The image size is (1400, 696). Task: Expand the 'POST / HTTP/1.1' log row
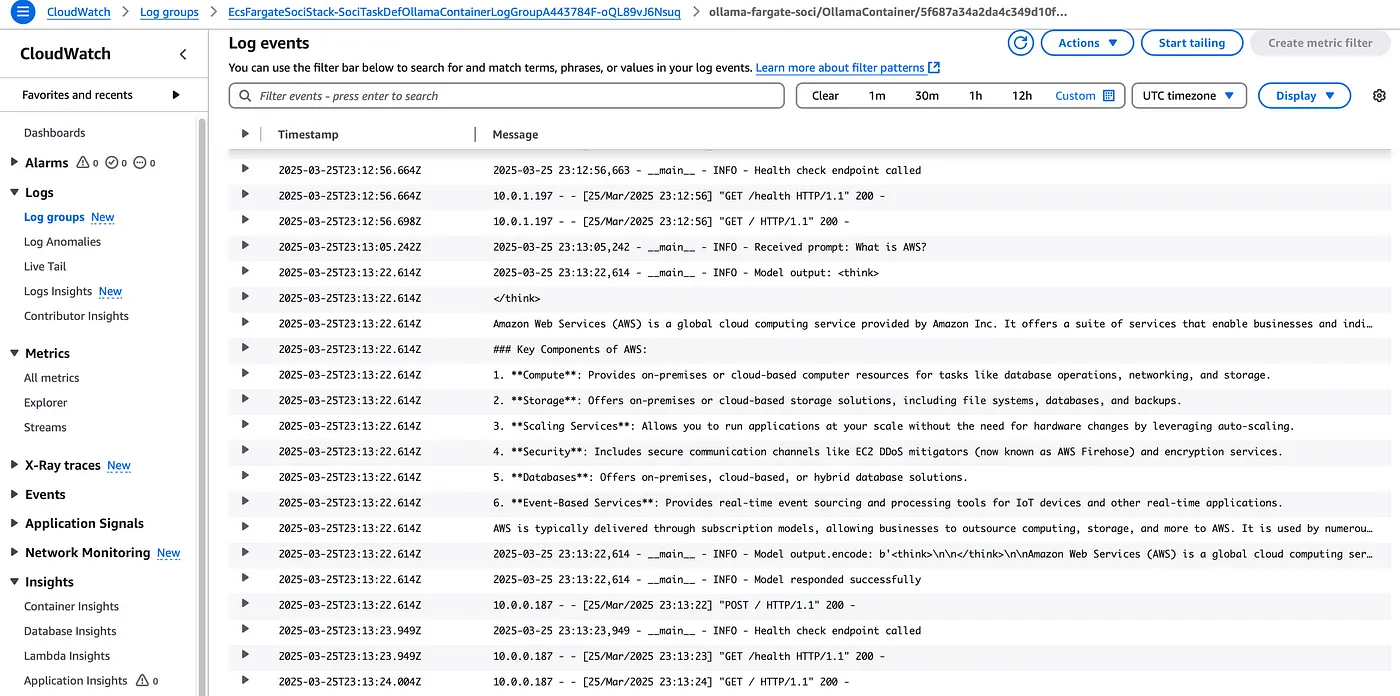point(245,604)
